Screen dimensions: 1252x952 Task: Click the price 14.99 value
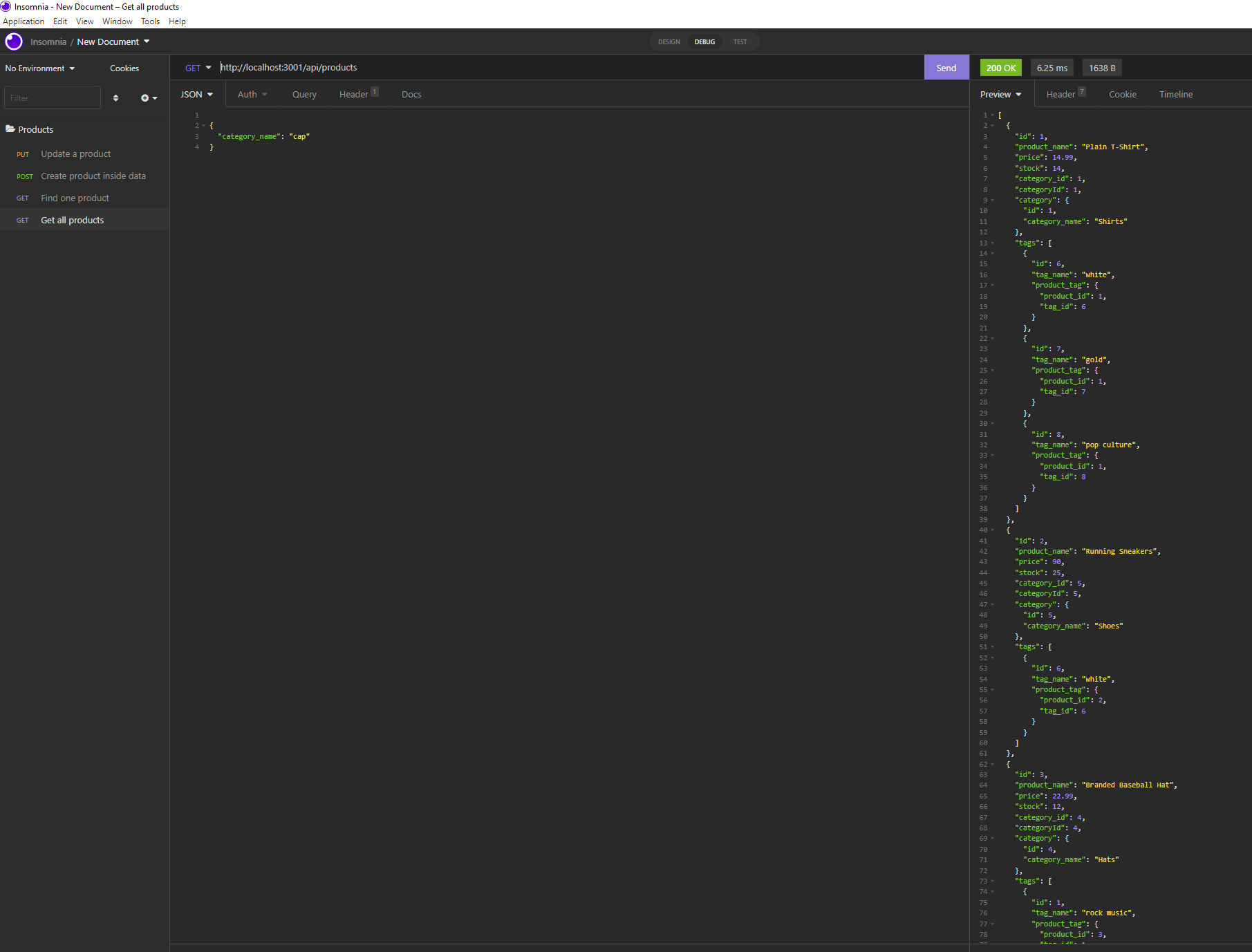click(1063, 158)
